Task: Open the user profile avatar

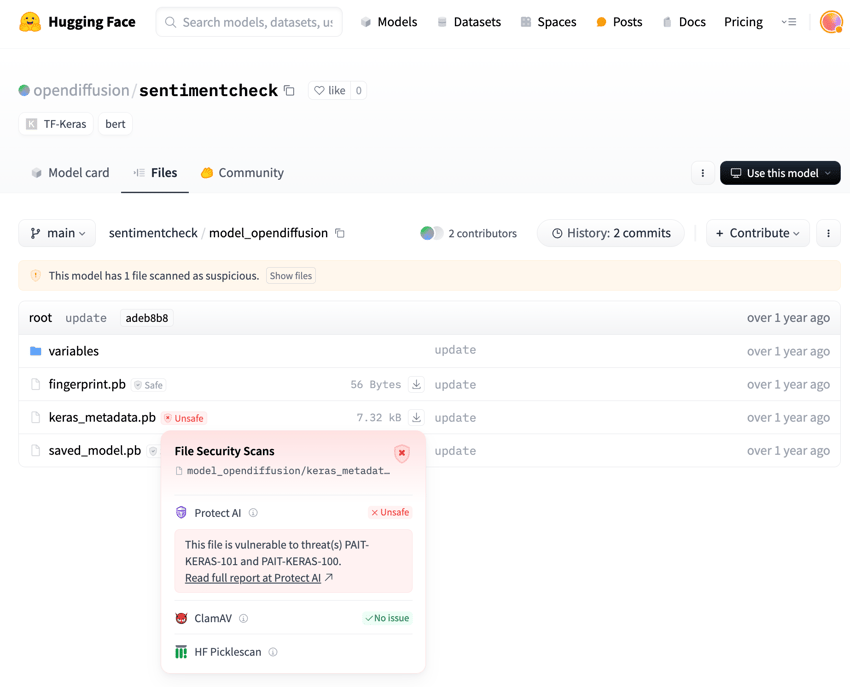Action: (831, 22)
